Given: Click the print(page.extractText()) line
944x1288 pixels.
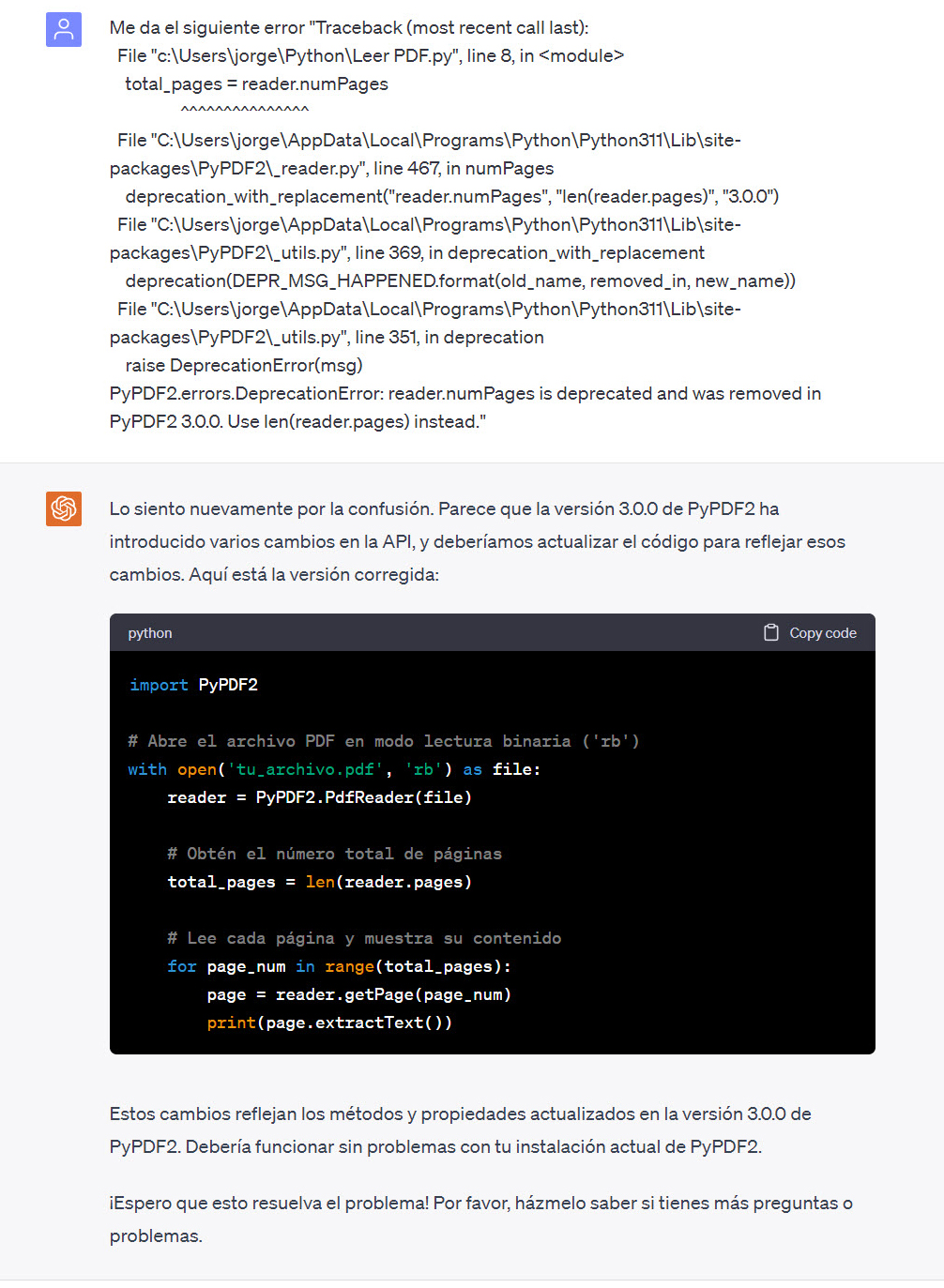Looking at the screenshot, I should 329,1023.
